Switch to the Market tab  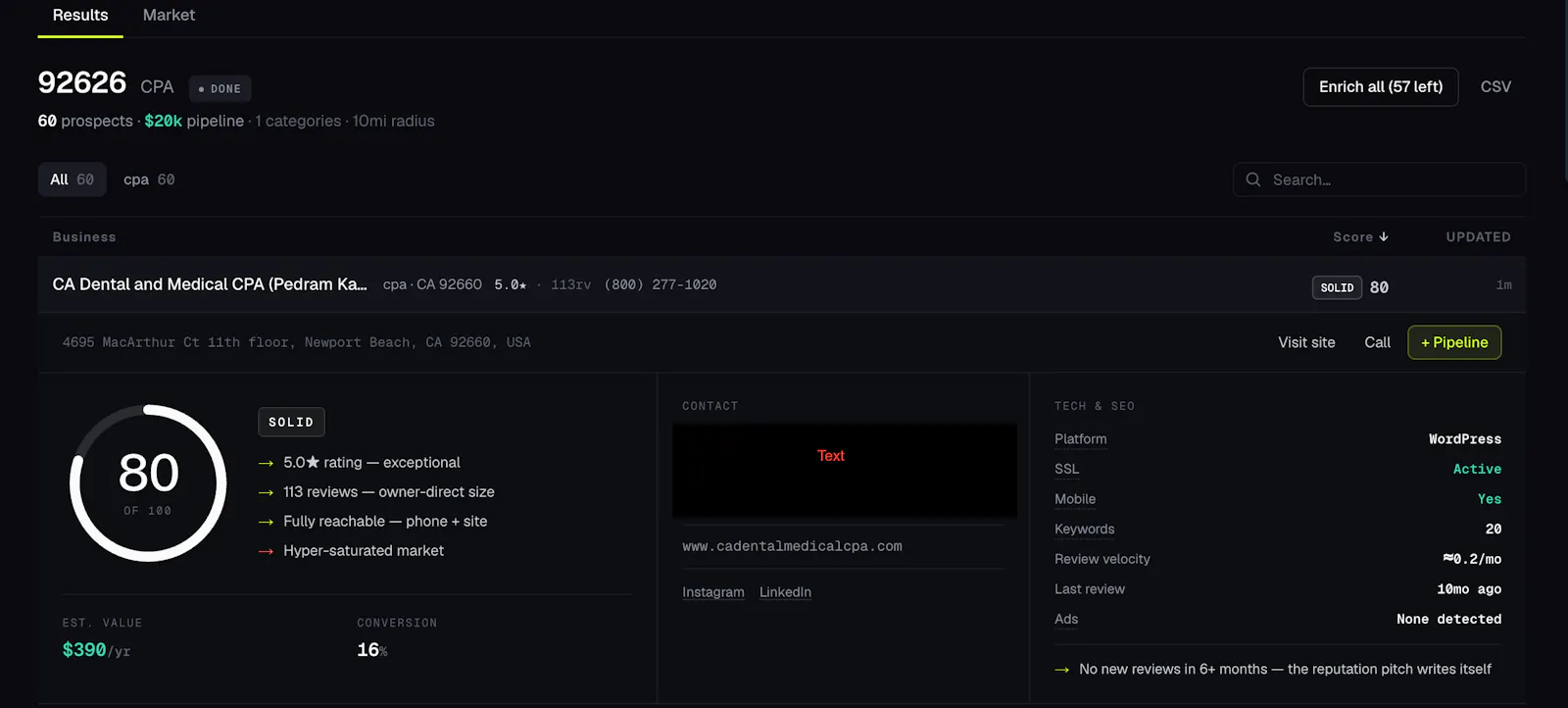169,16
